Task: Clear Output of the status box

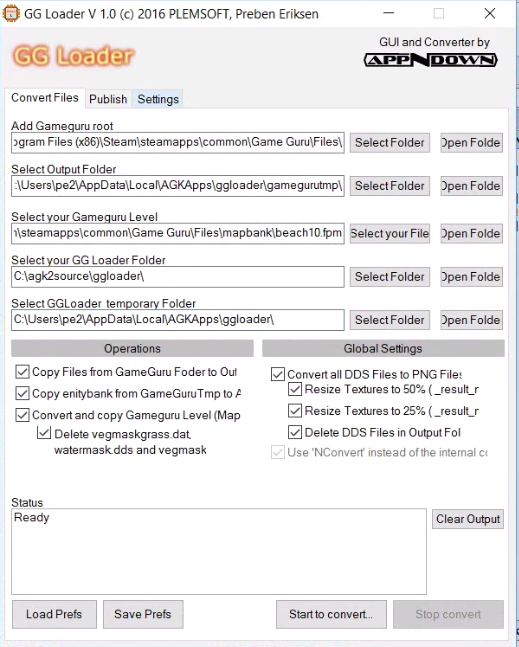Action: [468, 519]
